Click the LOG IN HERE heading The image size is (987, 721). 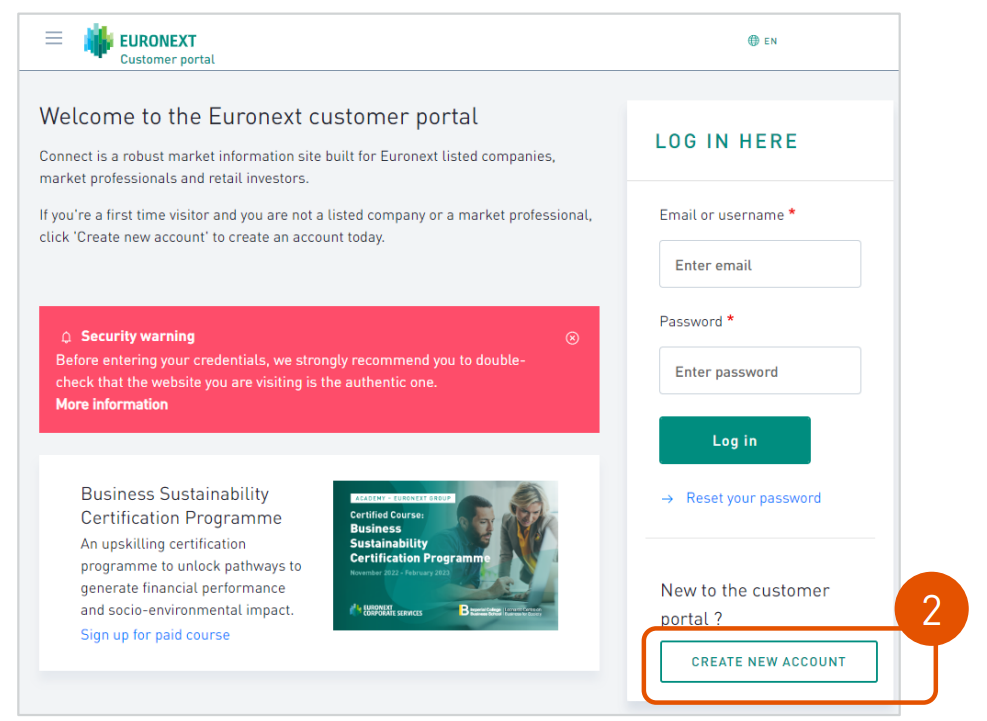(x=726, y=141)
